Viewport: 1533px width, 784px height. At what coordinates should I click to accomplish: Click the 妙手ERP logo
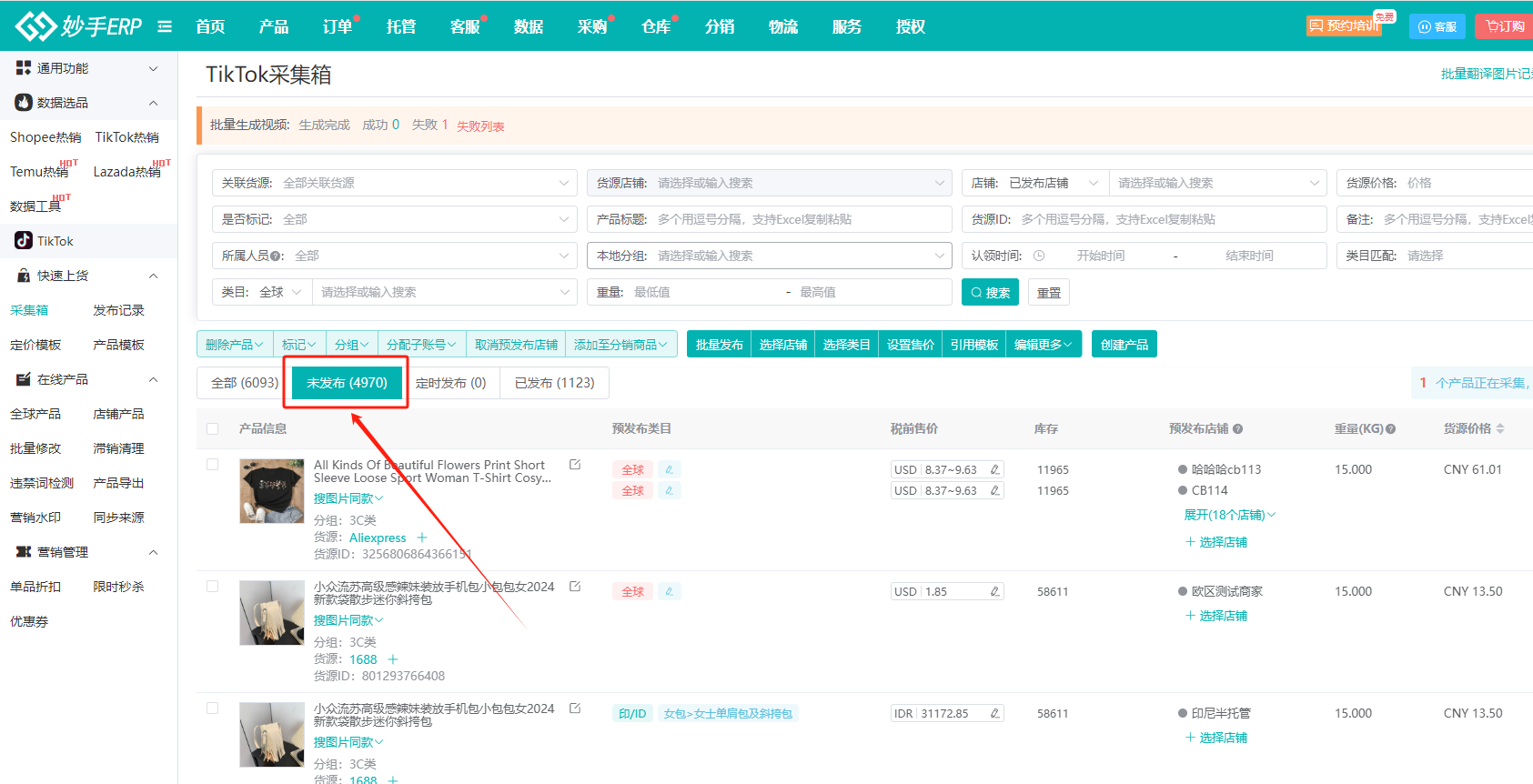(x=79, y=26)
